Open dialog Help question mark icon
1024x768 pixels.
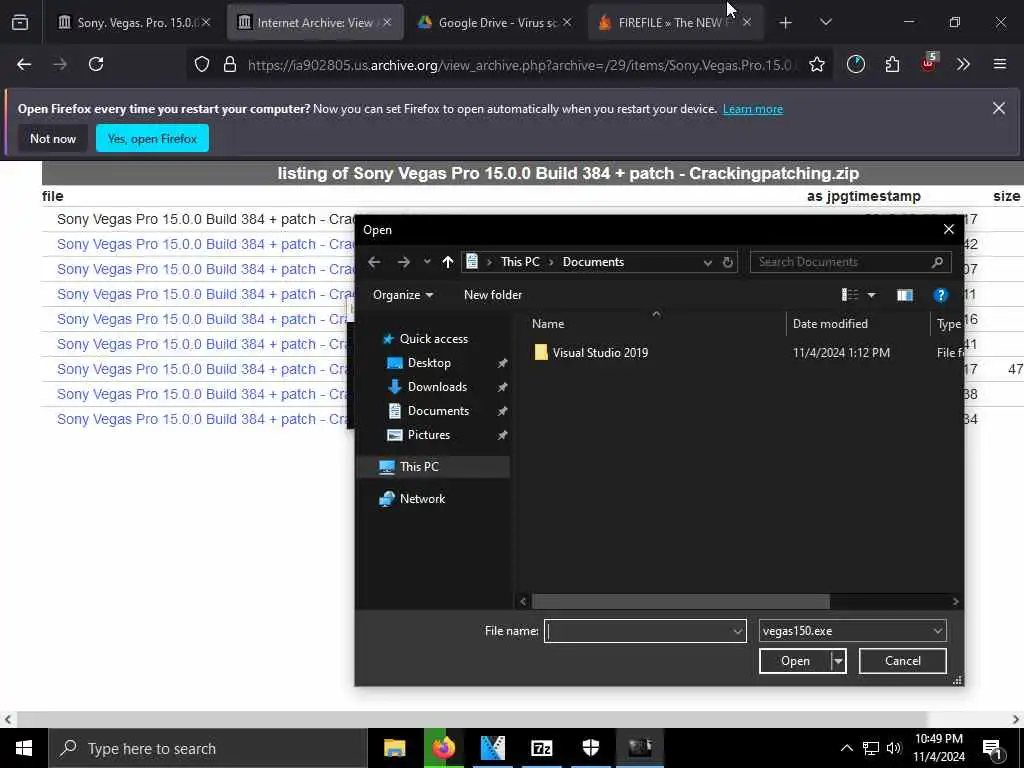pyautogui.click(x=940, y=295)
